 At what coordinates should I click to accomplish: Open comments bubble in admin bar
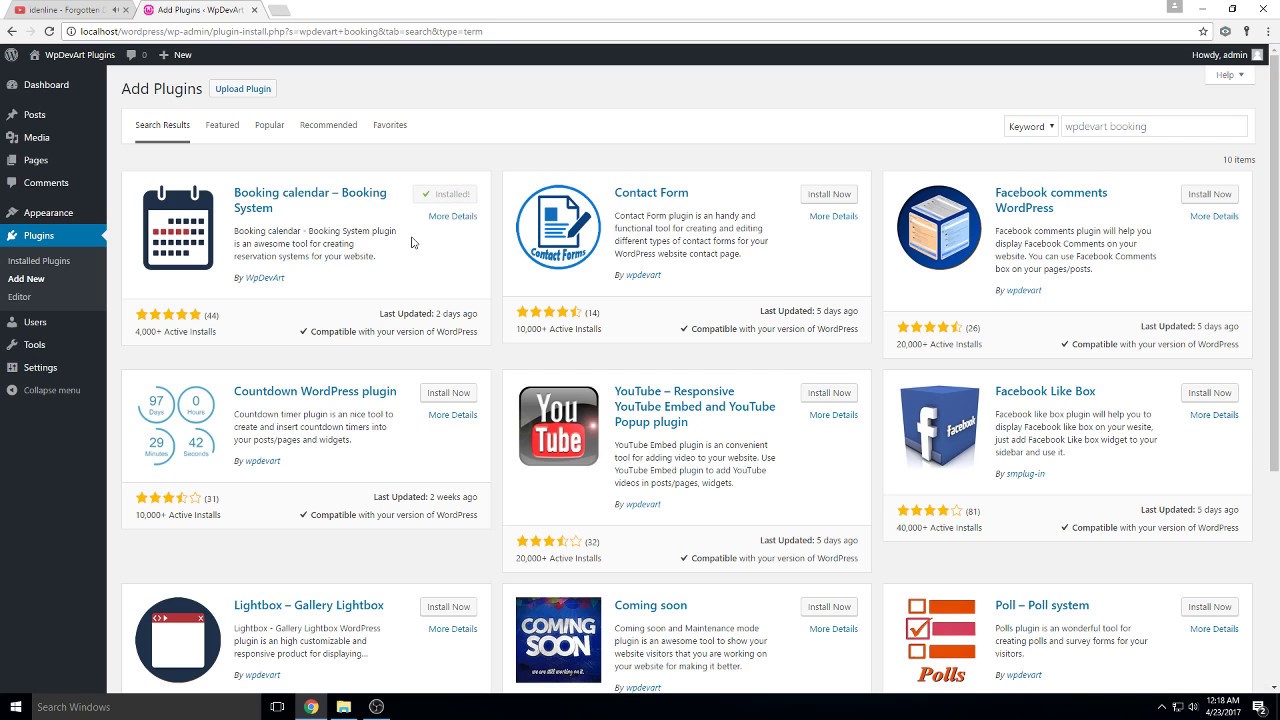[137, 55]
